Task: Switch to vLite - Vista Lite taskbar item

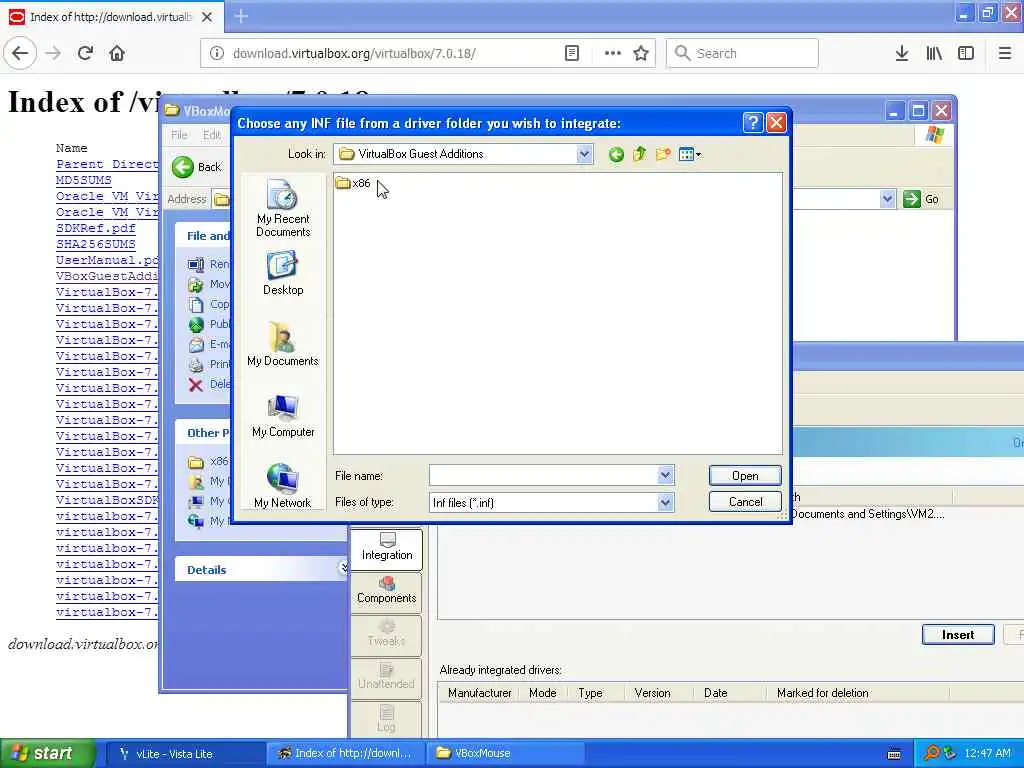Action: [185, 754]
